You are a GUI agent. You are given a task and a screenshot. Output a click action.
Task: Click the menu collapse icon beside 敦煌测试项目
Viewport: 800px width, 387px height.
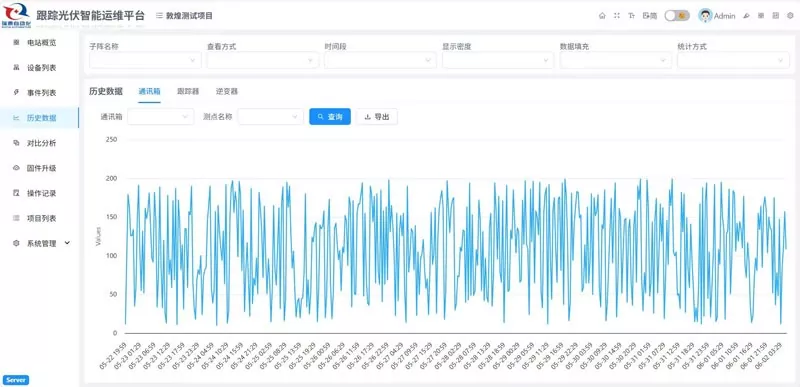click(159, 16)
